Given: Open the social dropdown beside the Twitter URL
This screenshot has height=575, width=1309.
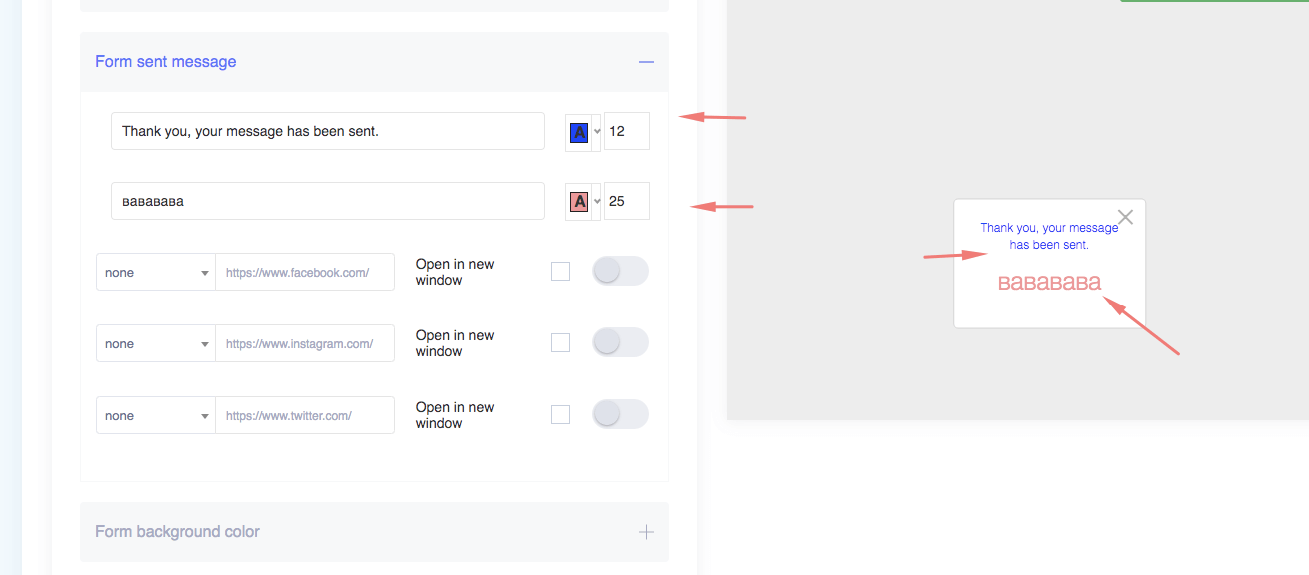Looking at the screenshot, I should 156,415.
